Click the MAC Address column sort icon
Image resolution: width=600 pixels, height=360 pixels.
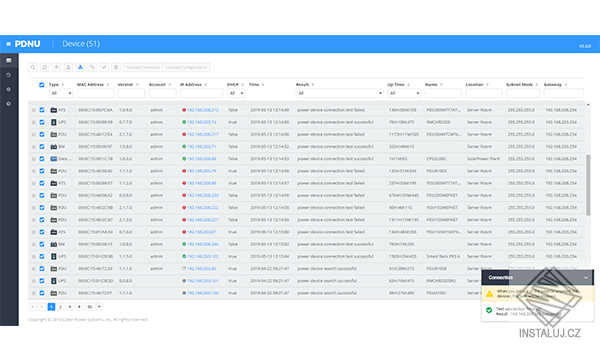(x=108, y=85)
